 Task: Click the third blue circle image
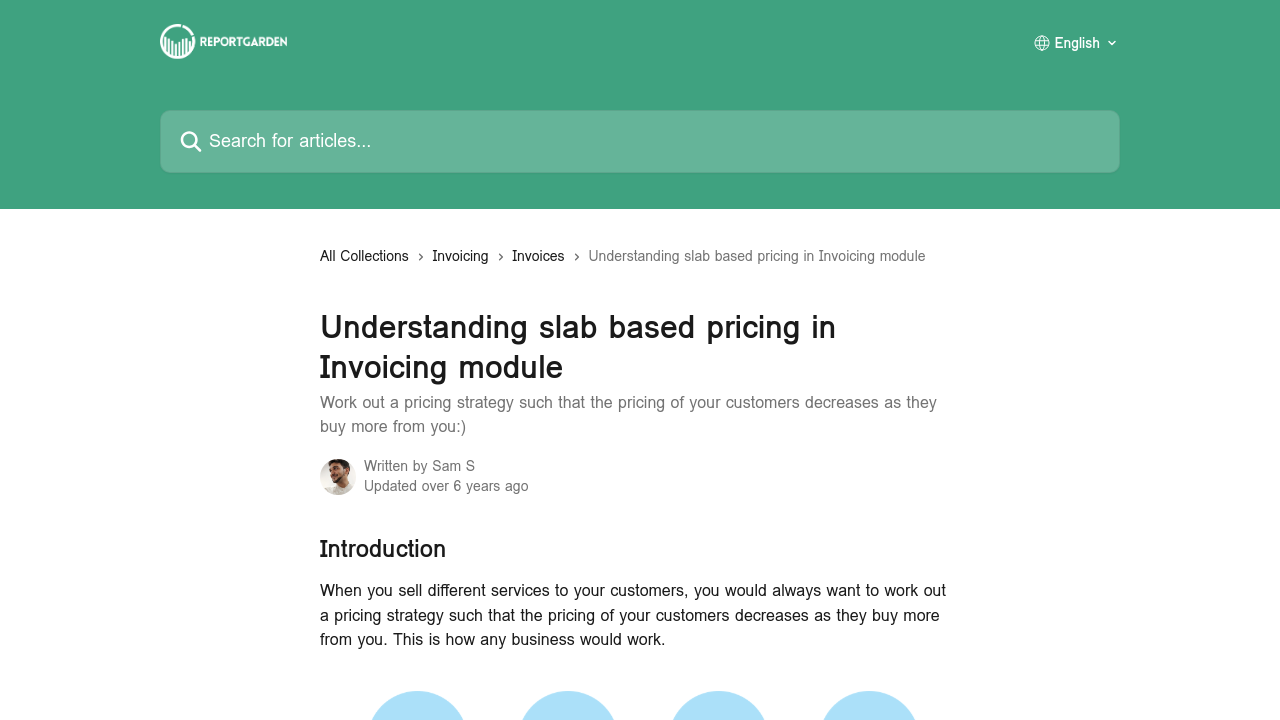718,706
